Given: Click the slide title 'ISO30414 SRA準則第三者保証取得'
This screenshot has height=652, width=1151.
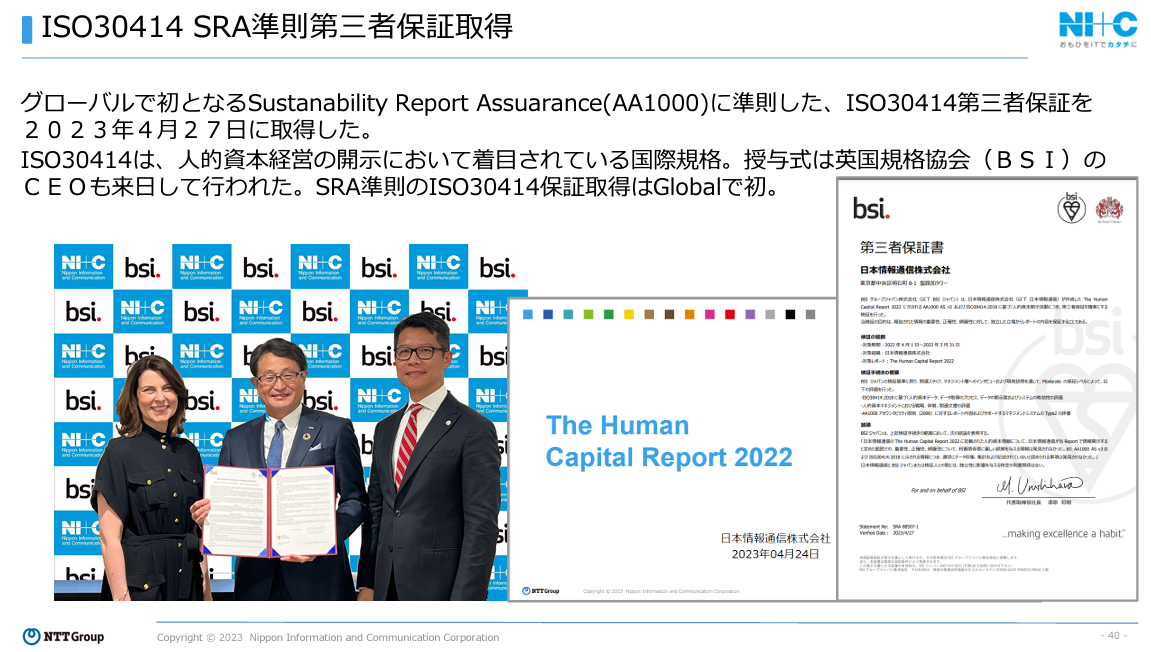Looking at the screenshot, I should tap(277, 27).
